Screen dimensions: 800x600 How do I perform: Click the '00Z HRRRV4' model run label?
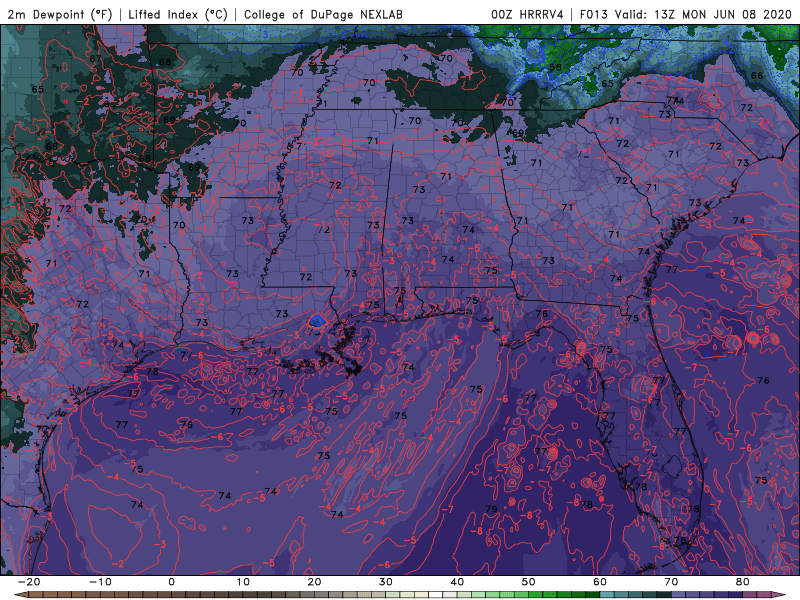(x=527, y=14)
